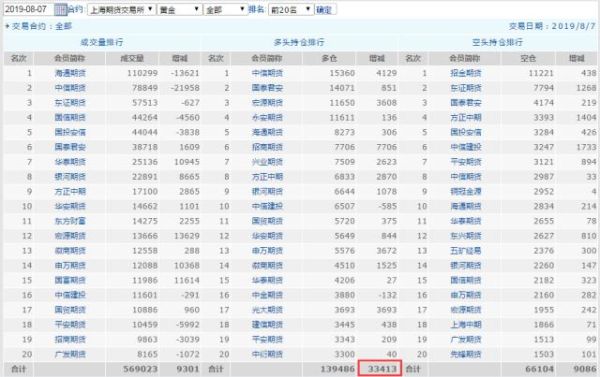Select the long position value 11650
This screenshot has height=377, width=600.
pos(342,103)
